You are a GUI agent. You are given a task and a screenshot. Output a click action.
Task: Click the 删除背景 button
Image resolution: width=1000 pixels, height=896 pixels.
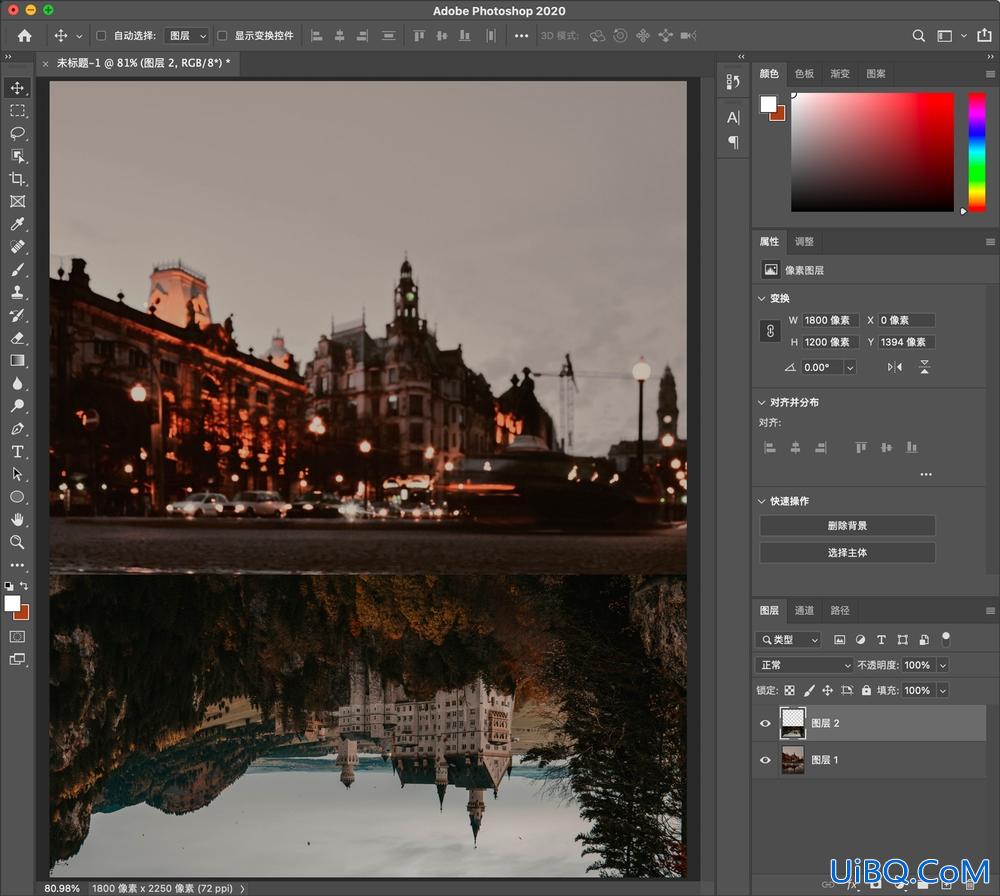click(847, 525)
